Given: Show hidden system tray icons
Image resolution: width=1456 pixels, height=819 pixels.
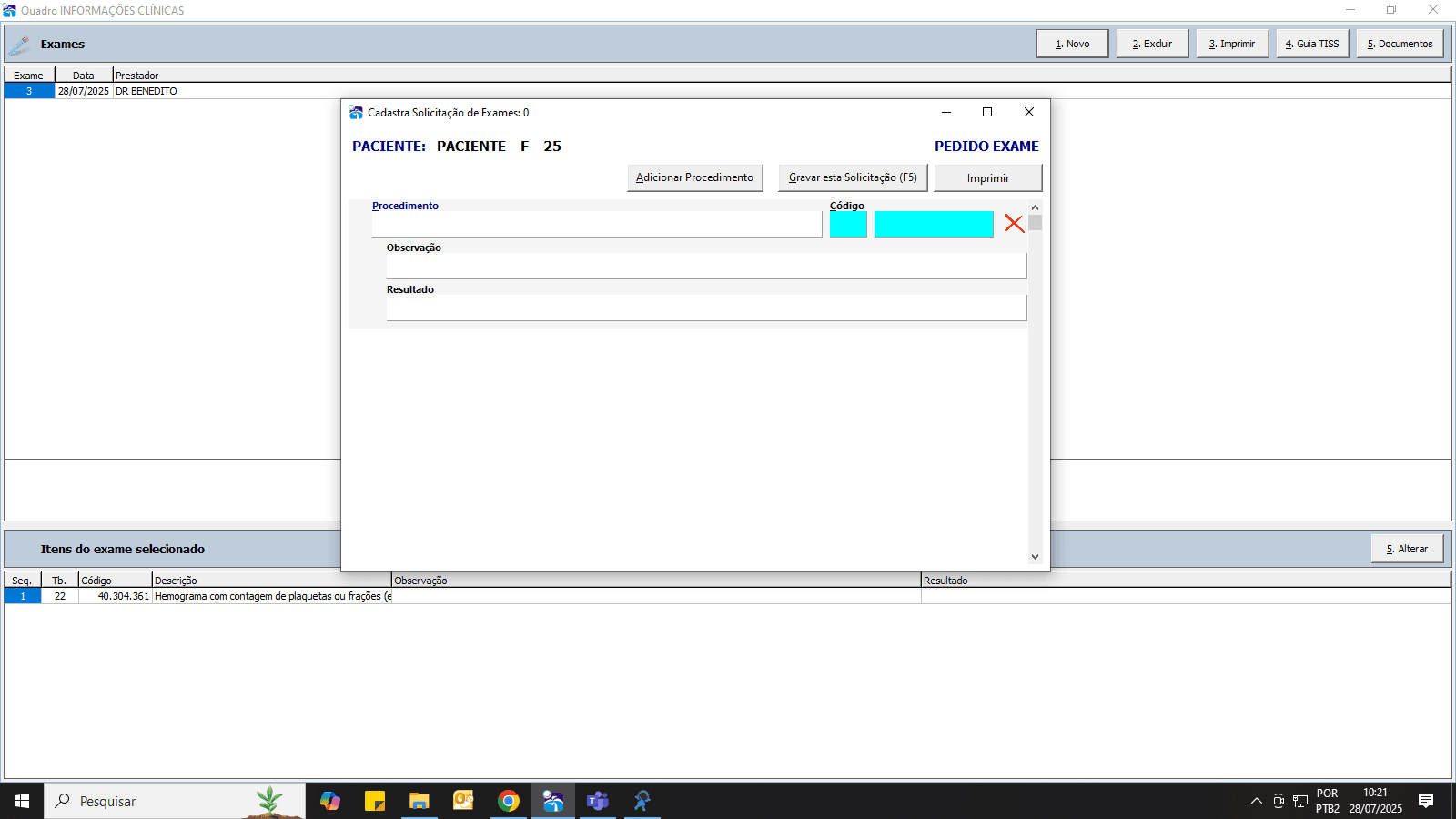Looking at the screenshot, I should pyautogui.click(x=1257, y=801).
